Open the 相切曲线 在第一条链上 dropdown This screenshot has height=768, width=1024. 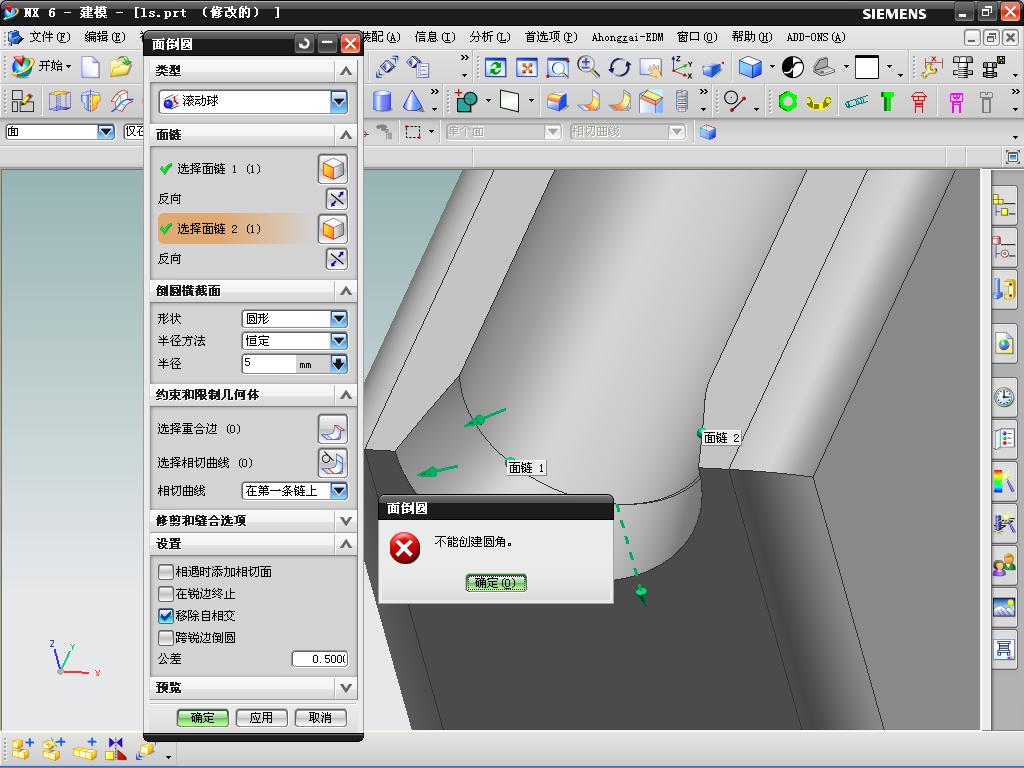pyautogui.click(x=338, y=490)
